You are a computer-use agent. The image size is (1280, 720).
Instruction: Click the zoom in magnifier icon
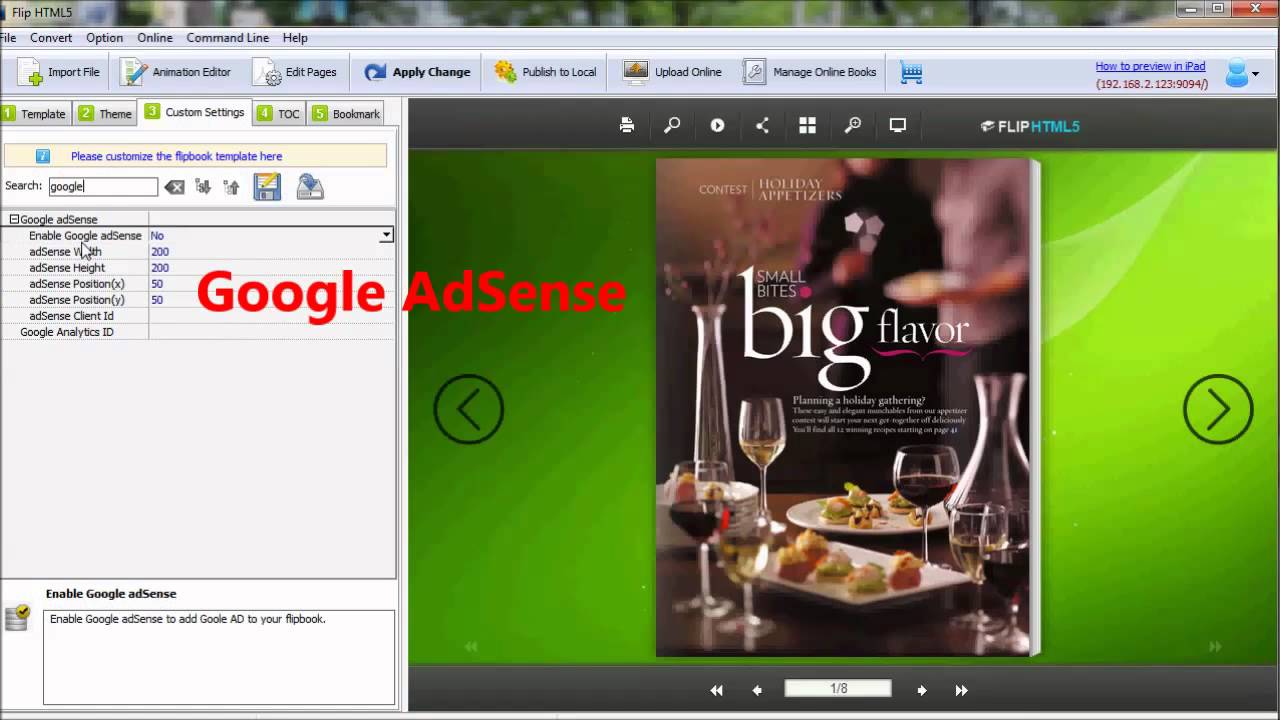point(853,125)
